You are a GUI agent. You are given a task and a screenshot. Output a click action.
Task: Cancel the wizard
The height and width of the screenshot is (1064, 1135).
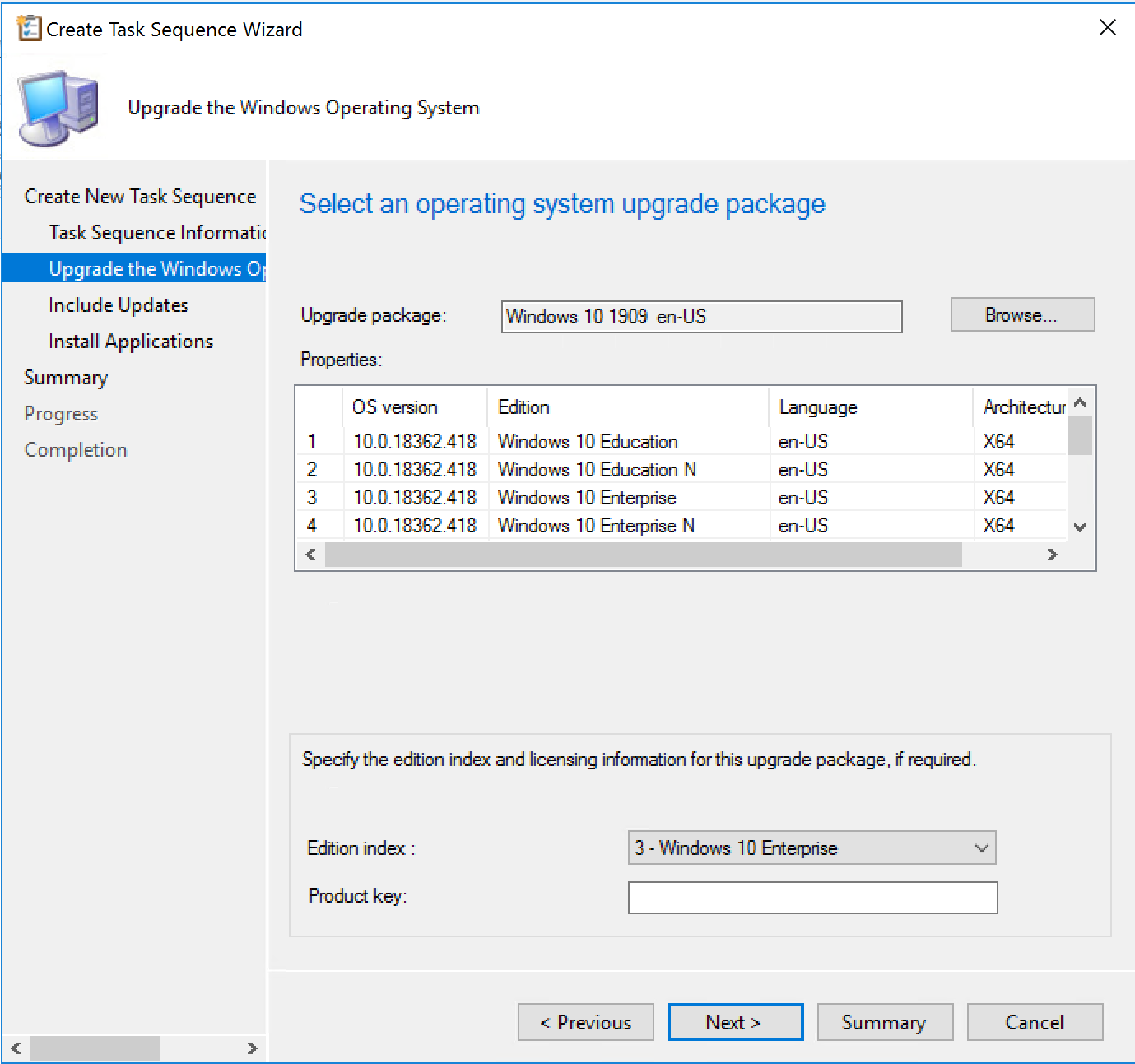click(x=1035, y=1023)
